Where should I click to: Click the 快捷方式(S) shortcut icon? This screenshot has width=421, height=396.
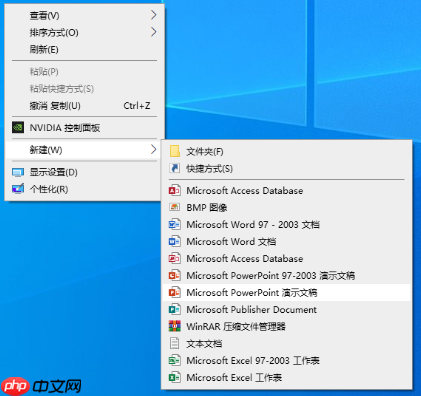[x=175, y=168]
